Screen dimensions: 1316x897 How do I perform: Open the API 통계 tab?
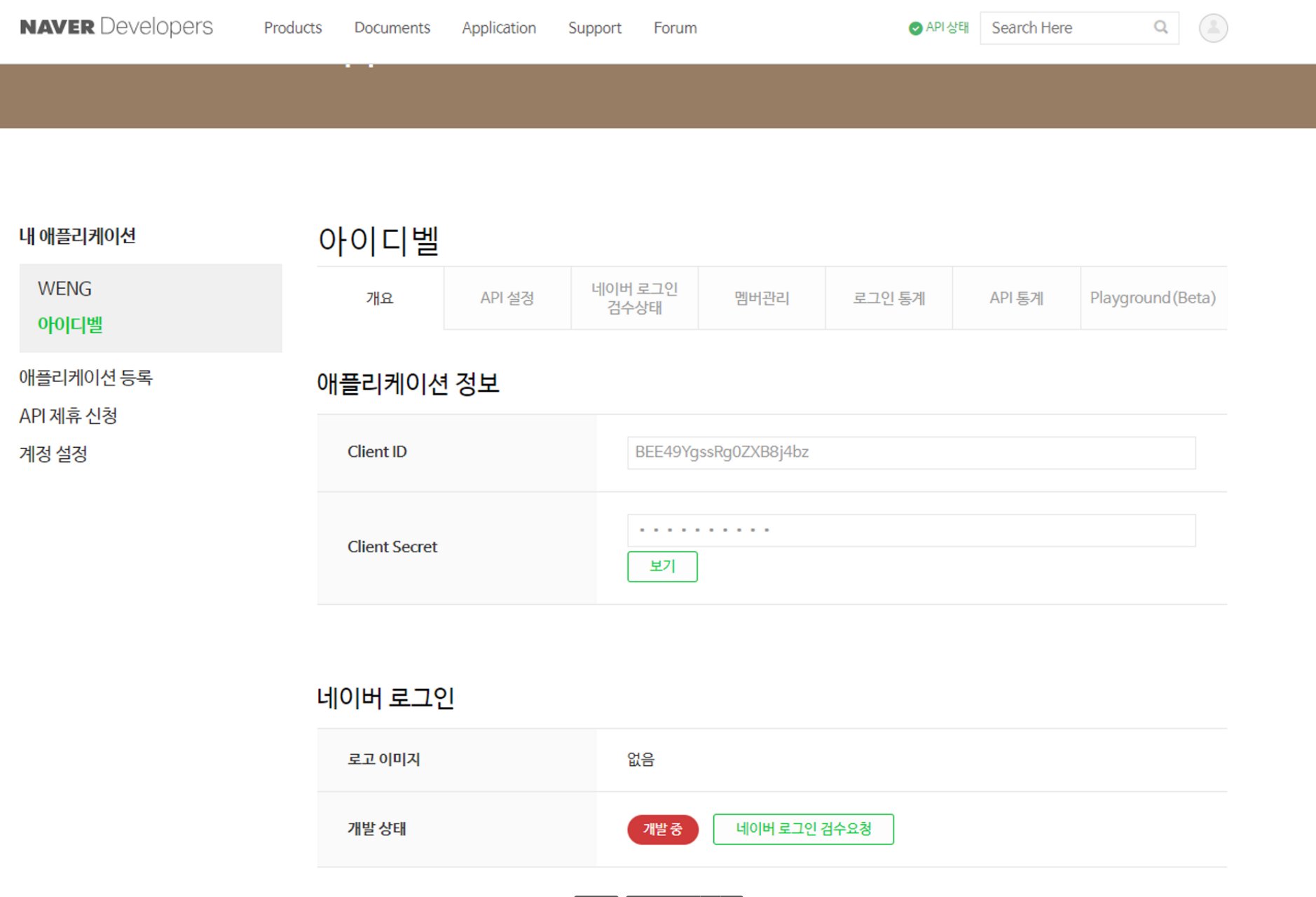point(1017,298)
